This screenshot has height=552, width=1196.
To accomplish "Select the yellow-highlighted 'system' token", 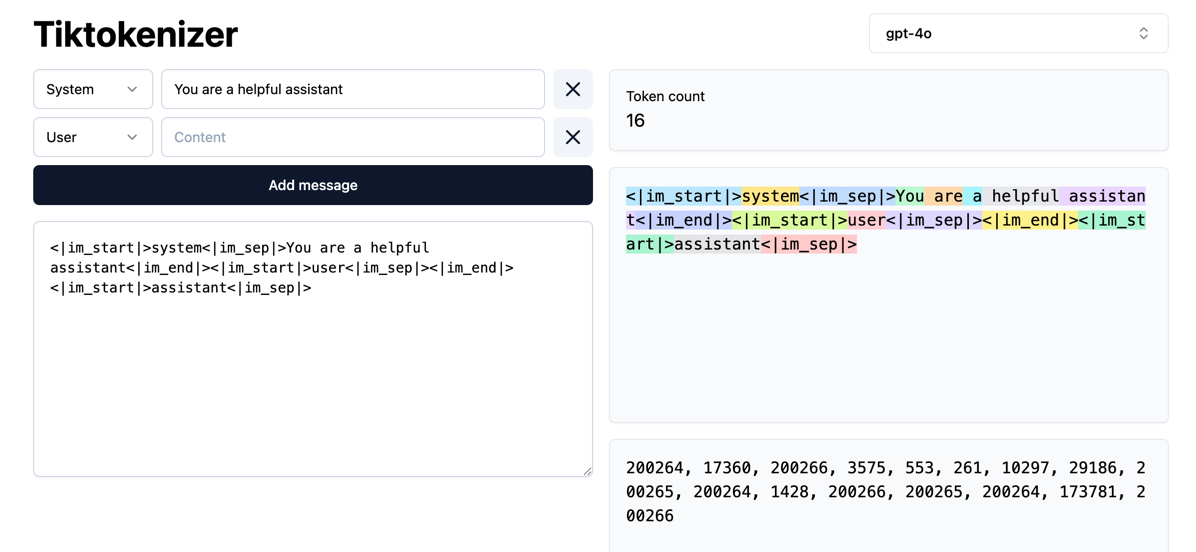I will coord(770,196).
